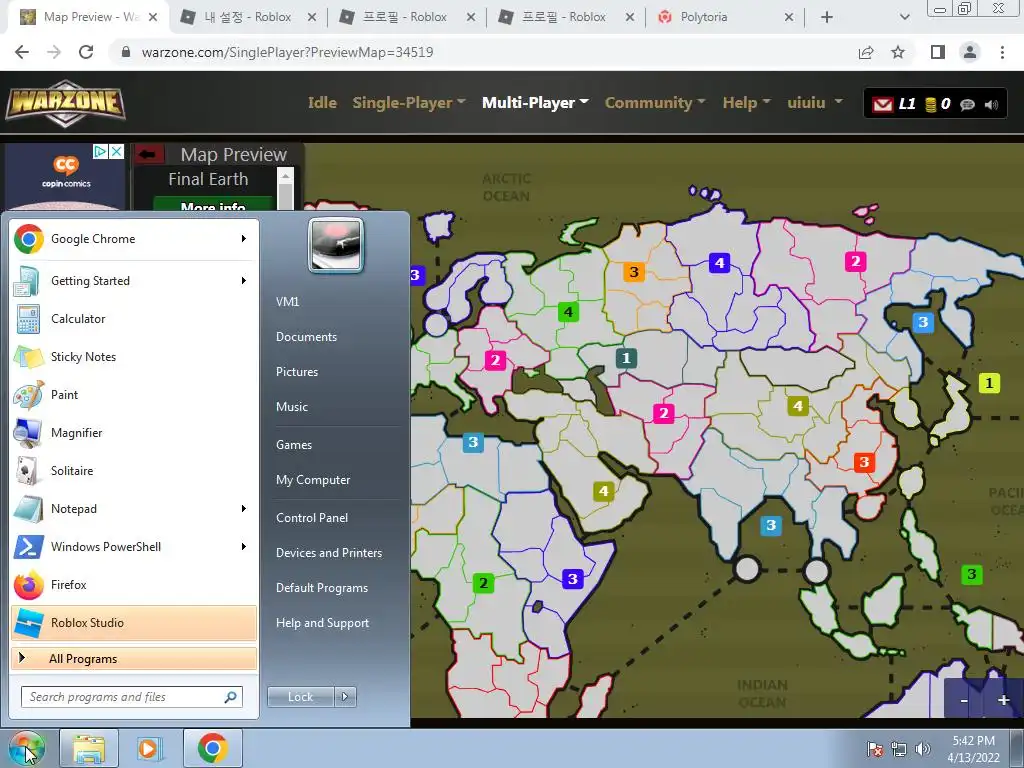Show Chrome tab search chevron
The image size is (1024, 768).
coord(904,17)
